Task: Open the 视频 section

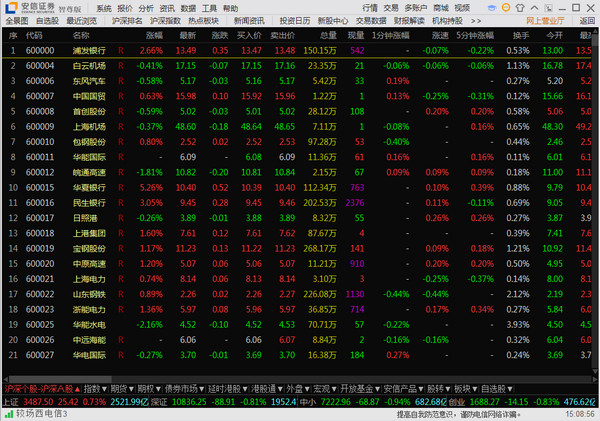Action: (x=462, y=8)
